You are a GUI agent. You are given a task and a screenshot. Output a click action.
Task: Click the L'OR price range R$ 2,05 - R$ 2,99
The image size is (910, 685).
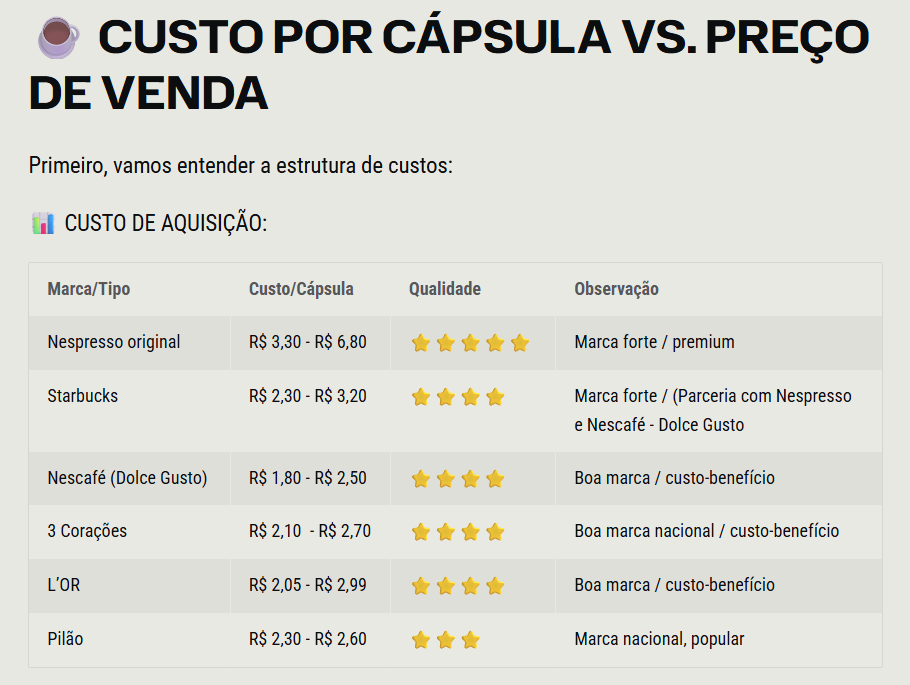pos(308,585)
